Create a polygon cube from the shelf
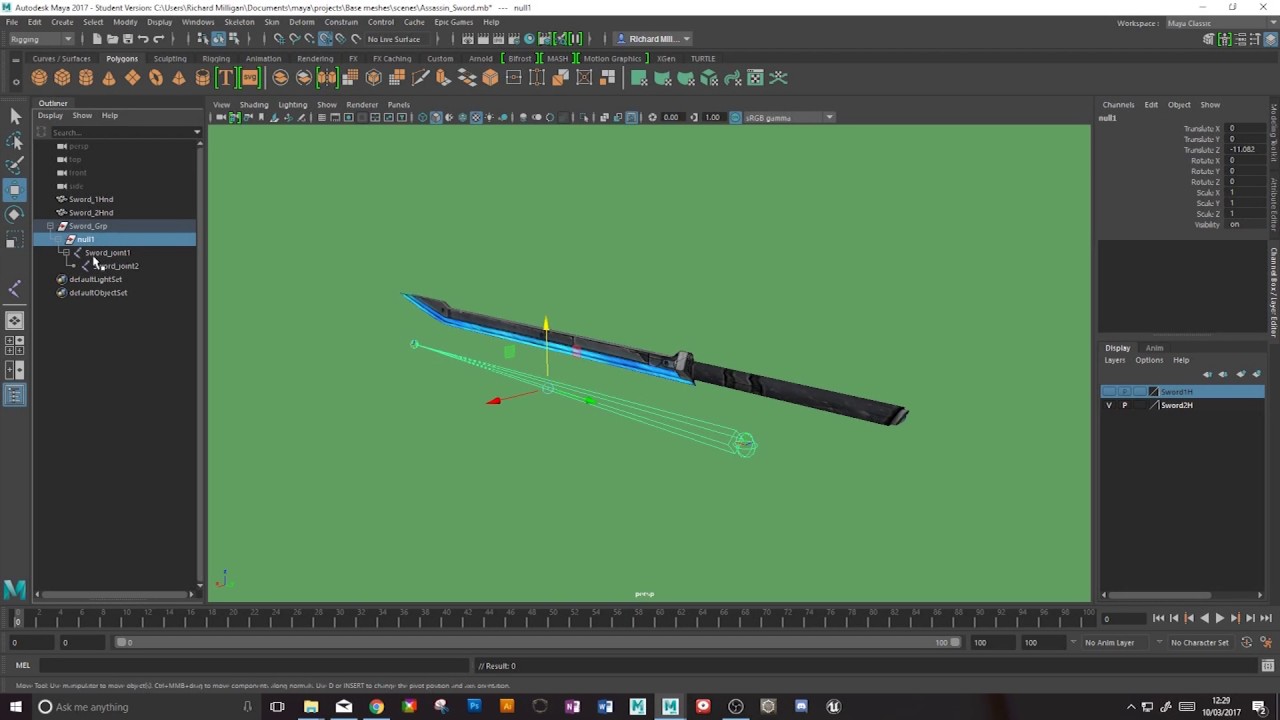Image resolution: width=1280 pixels, height=720 pixels. coord(62,78)
